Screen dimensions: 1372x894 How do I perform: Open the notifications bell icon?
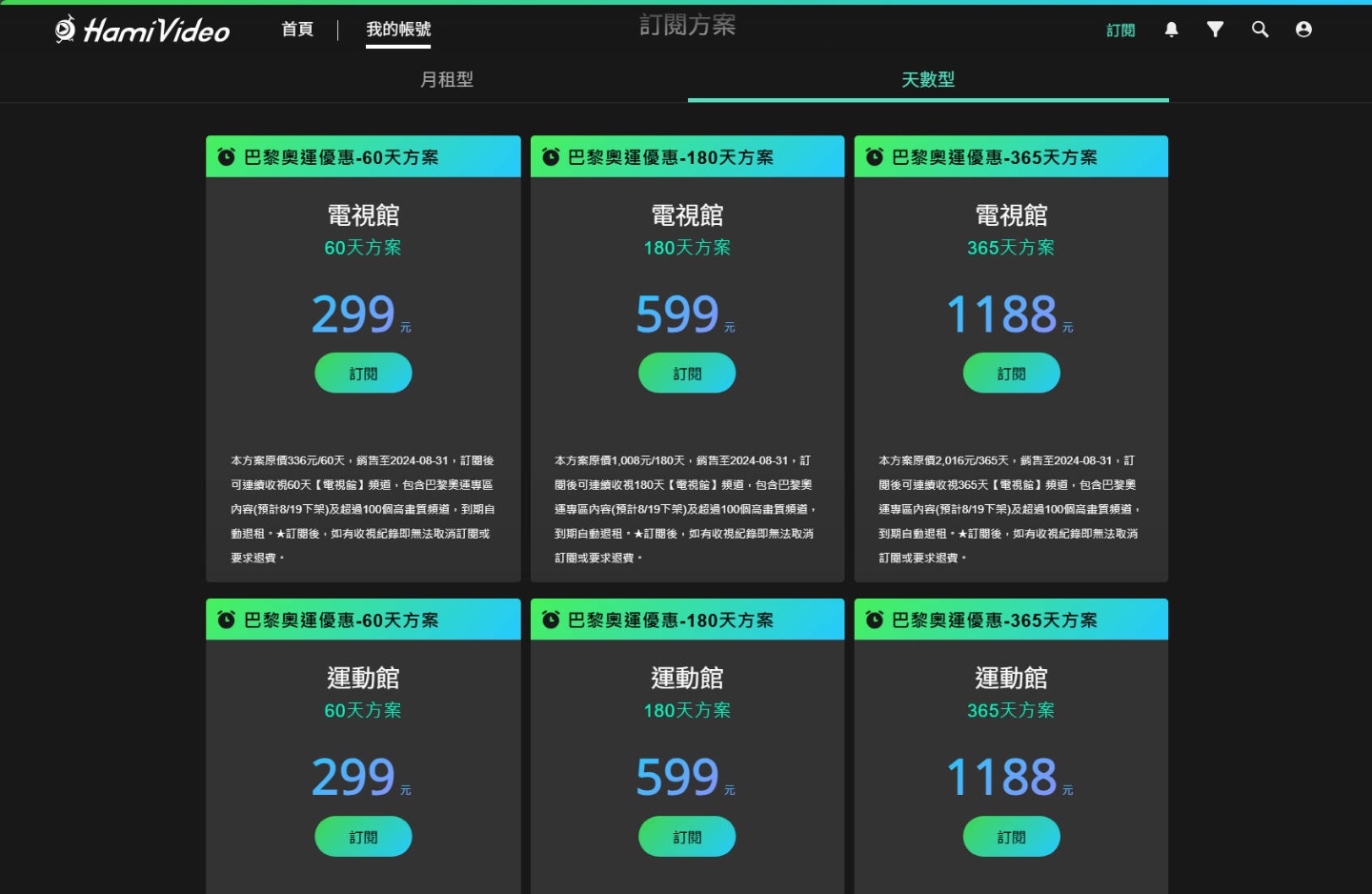(x=1171, y=30)
